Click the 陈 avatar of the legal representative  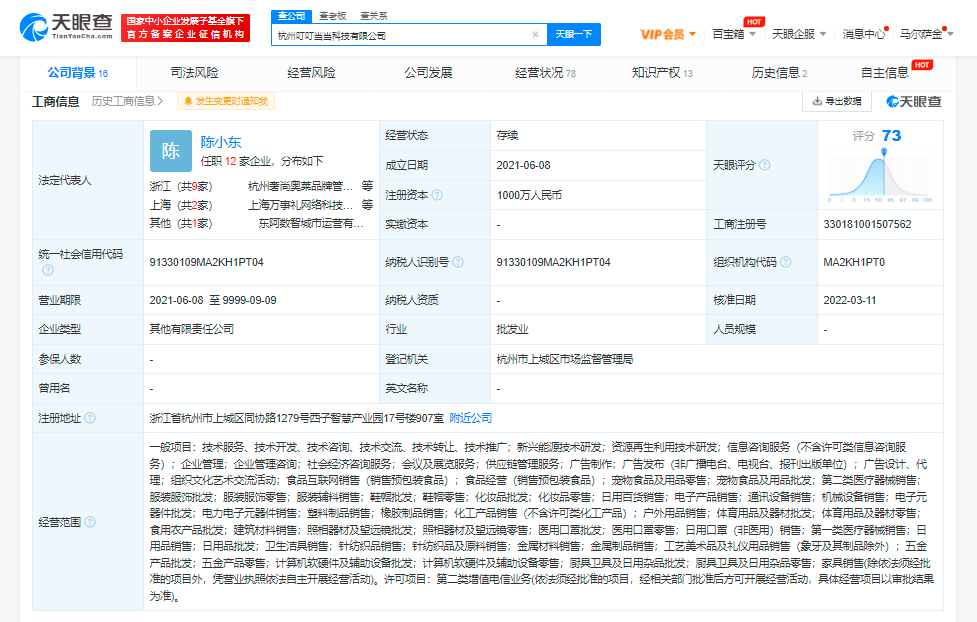171,151
